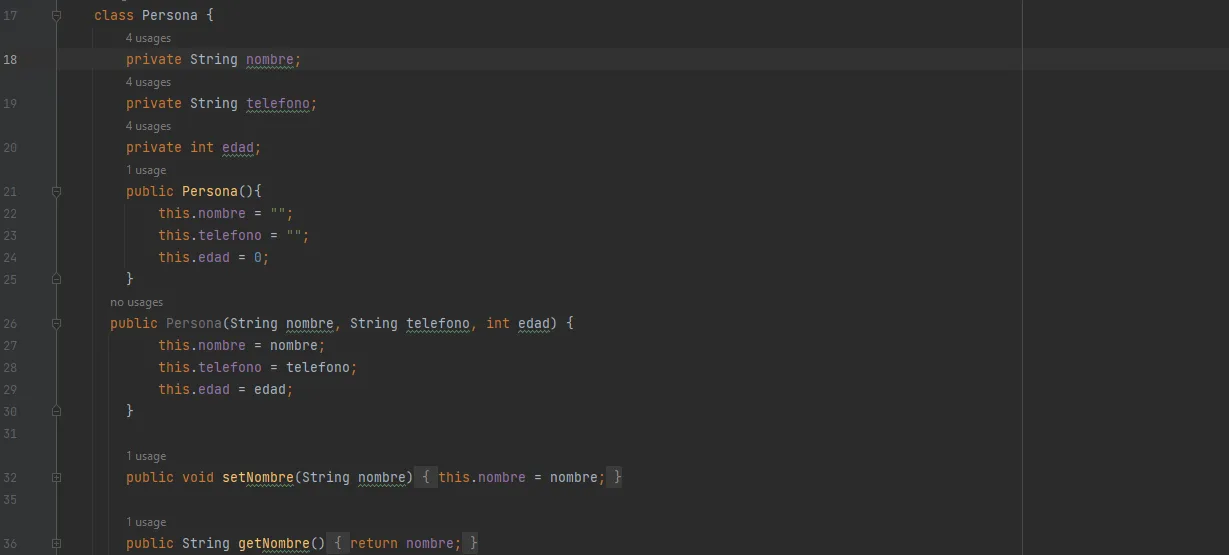Viewport: 1229px width, 555px height.
Task: Click the setNombre method name
Action: click(258, 478)
